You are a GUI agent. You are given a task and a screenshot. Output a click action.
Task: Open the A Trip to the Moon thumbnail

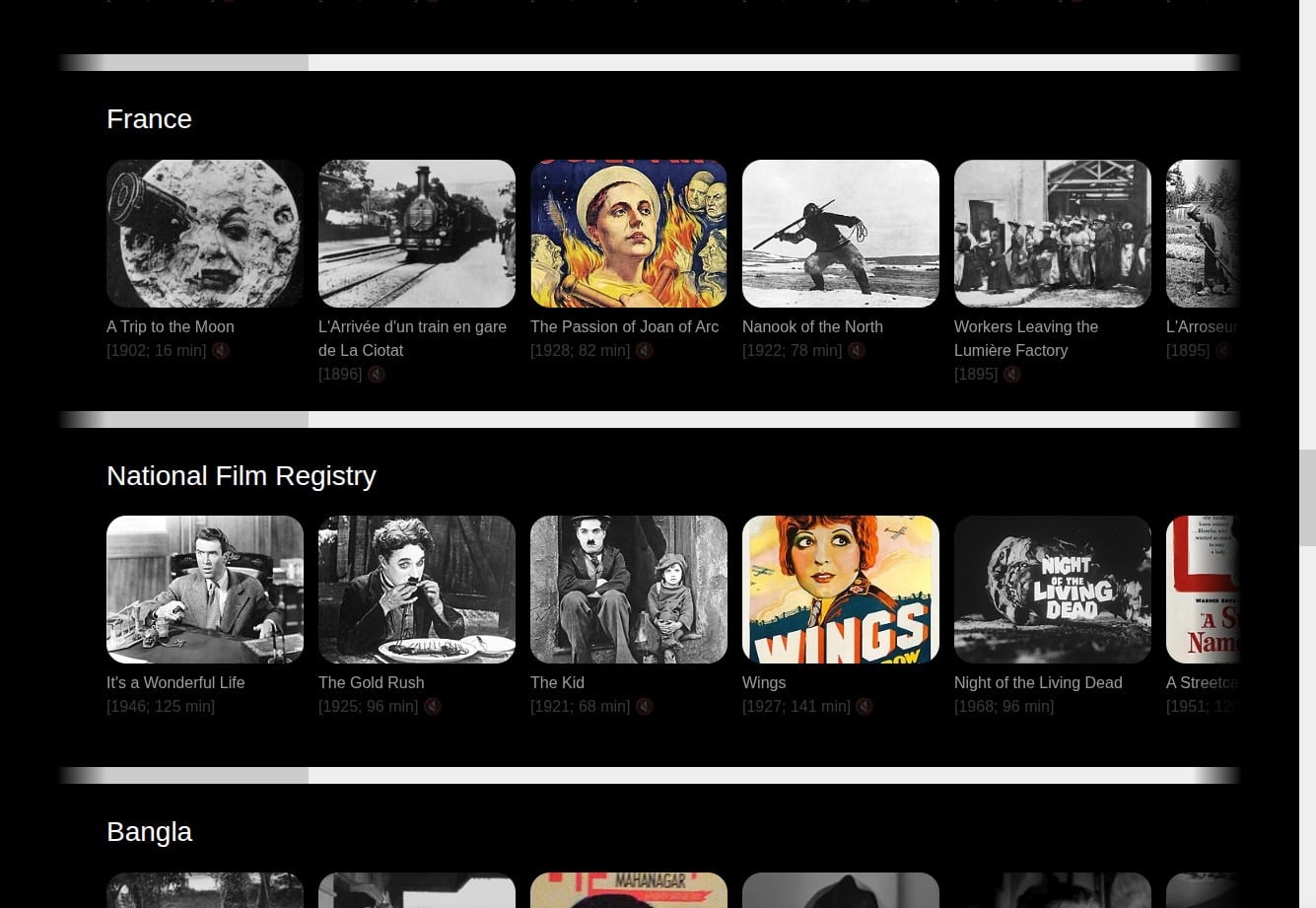click(x=205, y=234)
